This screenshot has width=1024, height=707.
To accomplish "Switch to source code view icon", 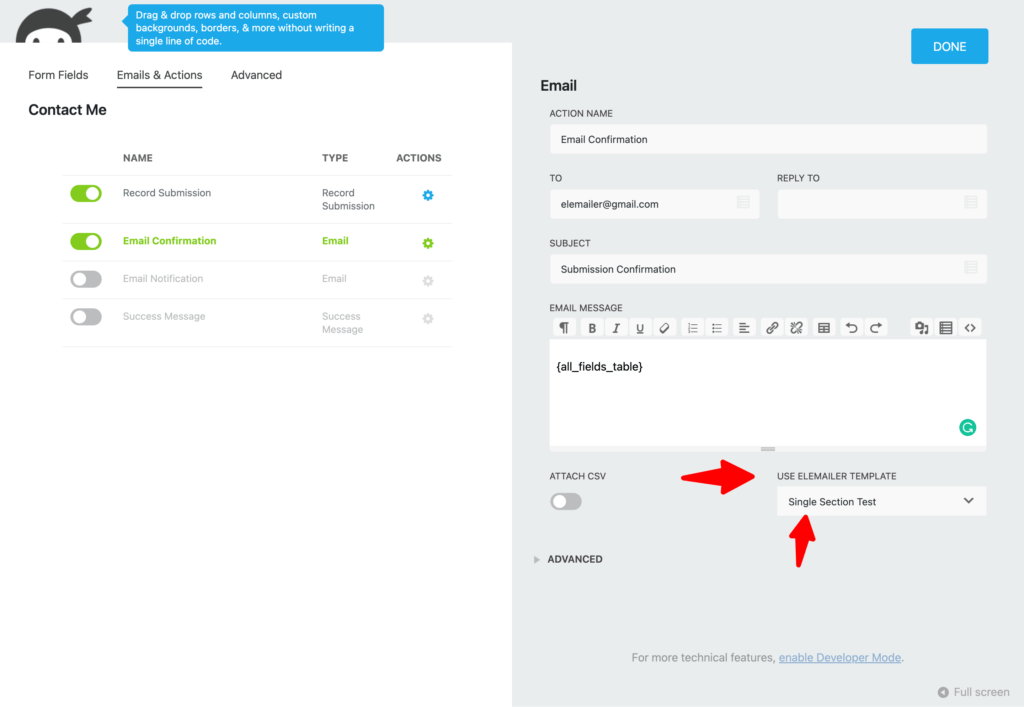I will pyautogui.click(x=970, y=328).
